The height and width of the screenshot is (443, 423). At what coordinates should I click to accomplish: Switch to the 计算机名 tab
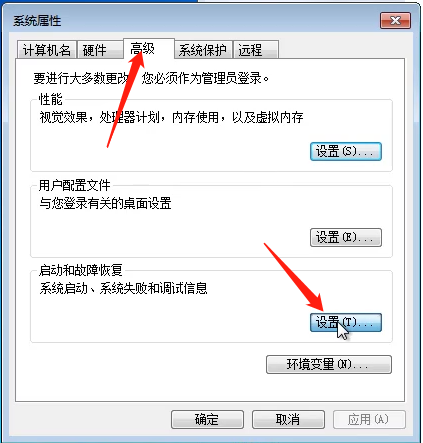tap(47, 50)
